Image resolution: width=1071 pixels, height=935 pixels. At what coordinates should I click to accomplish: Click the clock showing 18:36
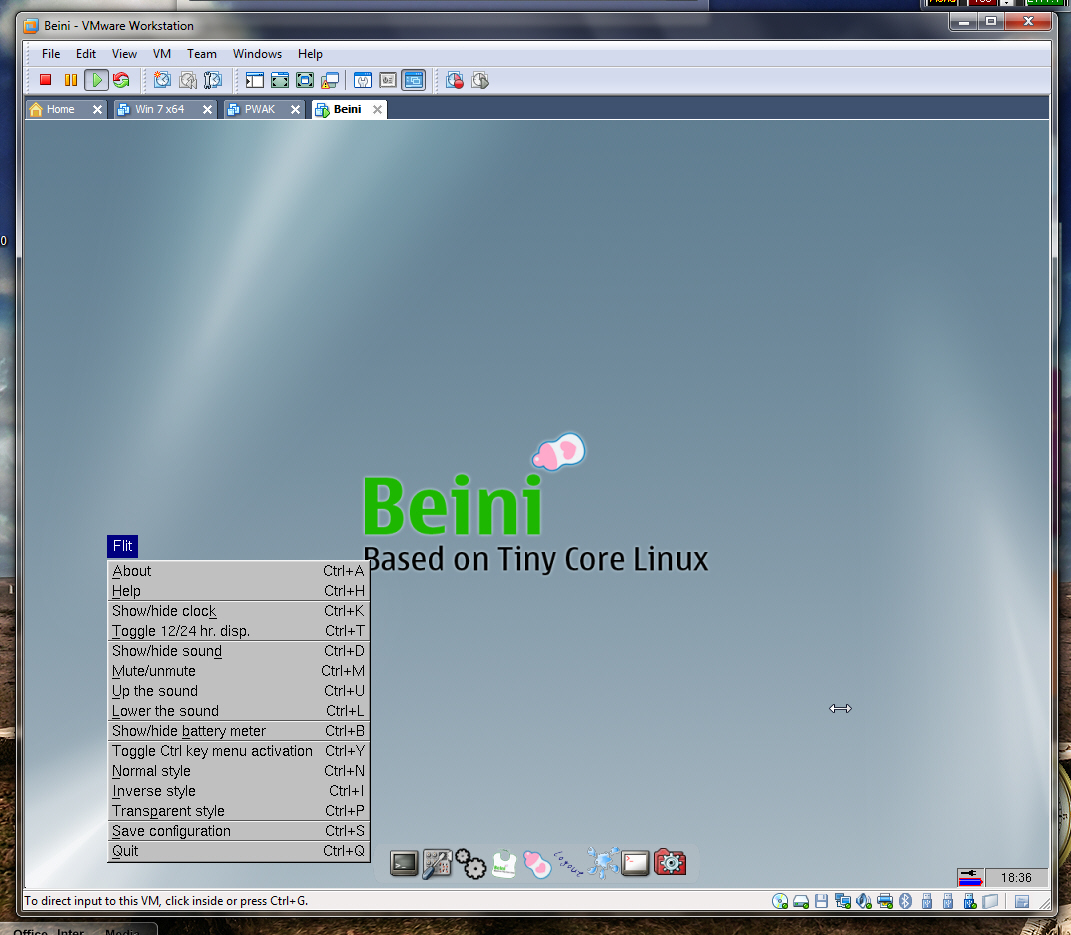tap(1016, 878)
